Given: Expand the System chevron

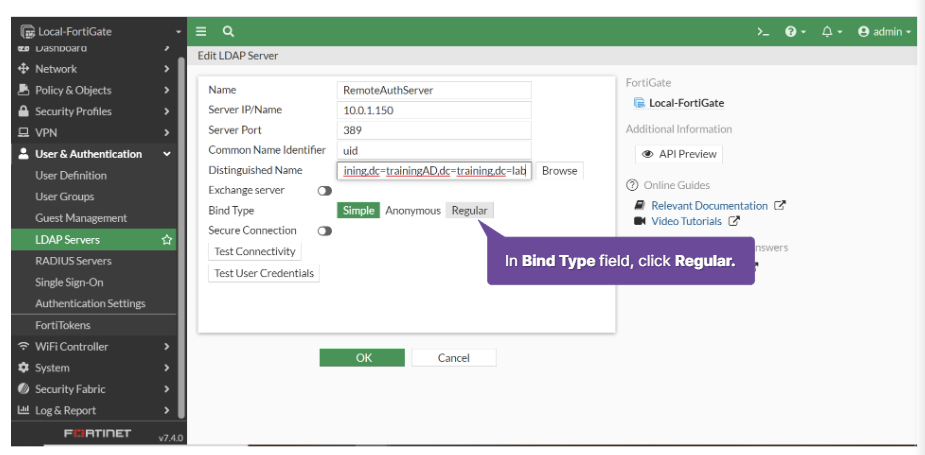Looking at the screenshot, I should tap(167, 367).
